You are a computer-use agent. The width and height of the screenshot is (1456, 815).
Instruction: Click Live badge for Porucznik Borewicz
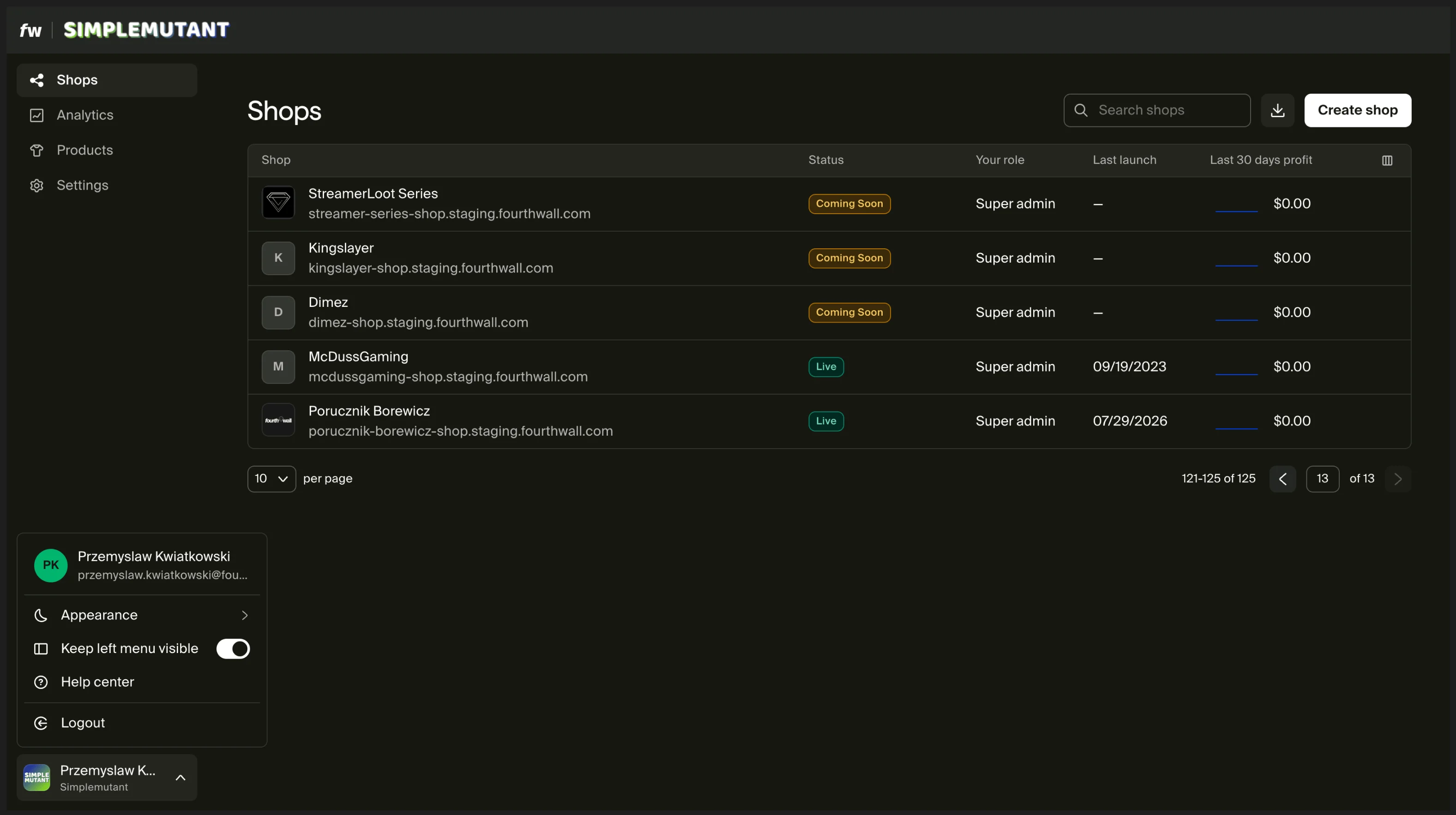pyautogui.click(x=826, y=421)
